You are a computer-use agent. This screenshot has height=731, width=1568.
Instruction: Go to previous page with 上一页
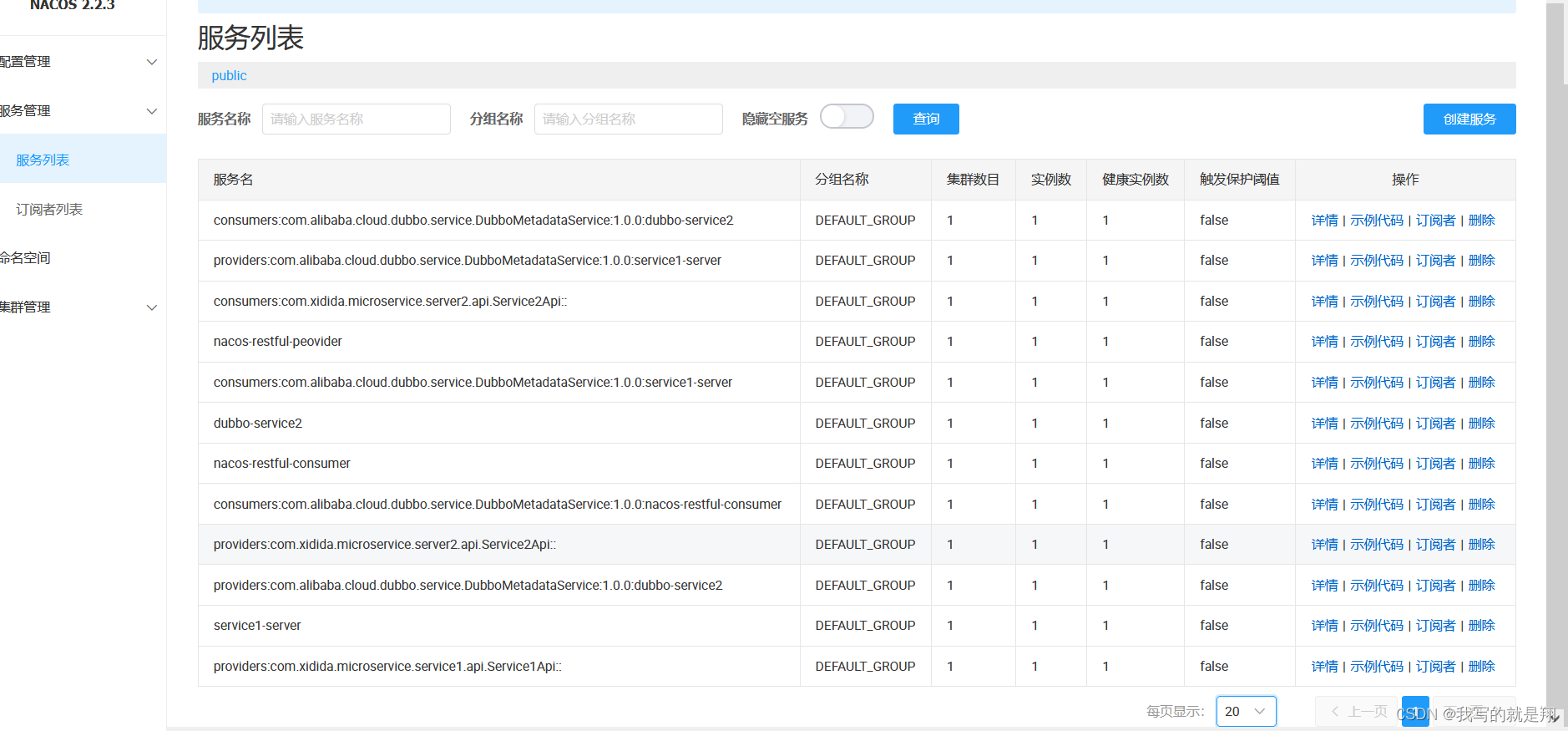tap(1358, 711)
